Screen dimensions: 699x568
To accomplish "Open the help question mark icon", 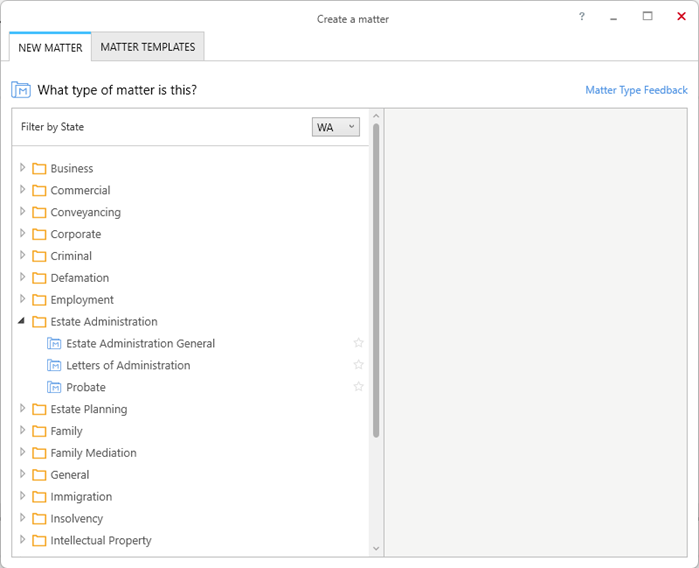I will (x=582, y=17).
